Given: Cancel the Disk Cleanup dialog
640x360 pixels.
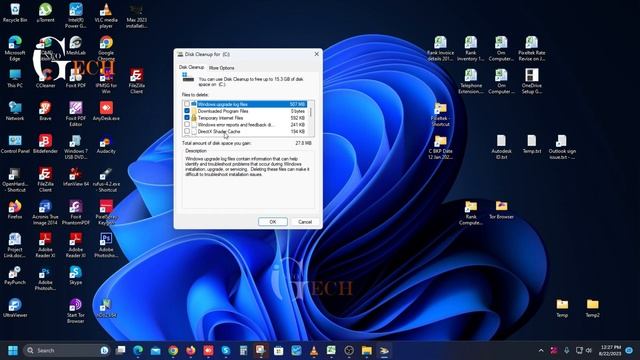Looking at the screenshot, I should pos(305,222).
